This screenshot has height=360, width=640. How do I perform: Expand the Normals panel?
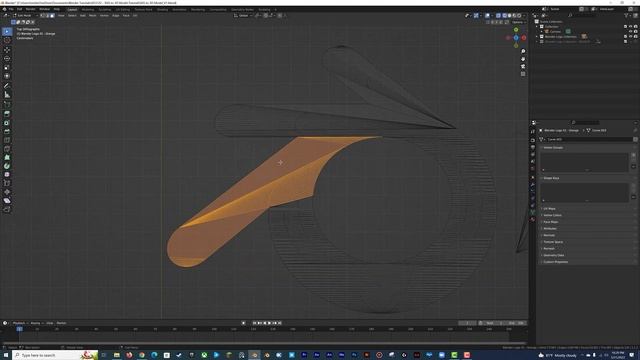coord(549,235)
